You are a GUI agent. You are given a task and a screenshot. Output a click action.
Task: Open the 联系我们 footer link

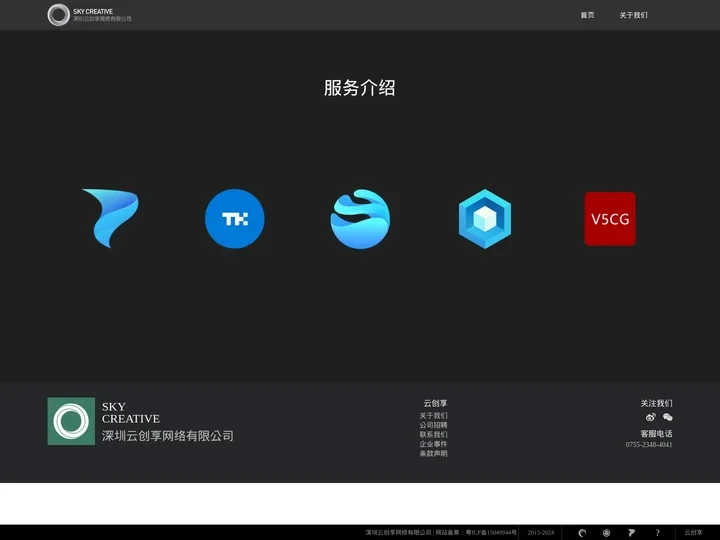tap(433, 434)
